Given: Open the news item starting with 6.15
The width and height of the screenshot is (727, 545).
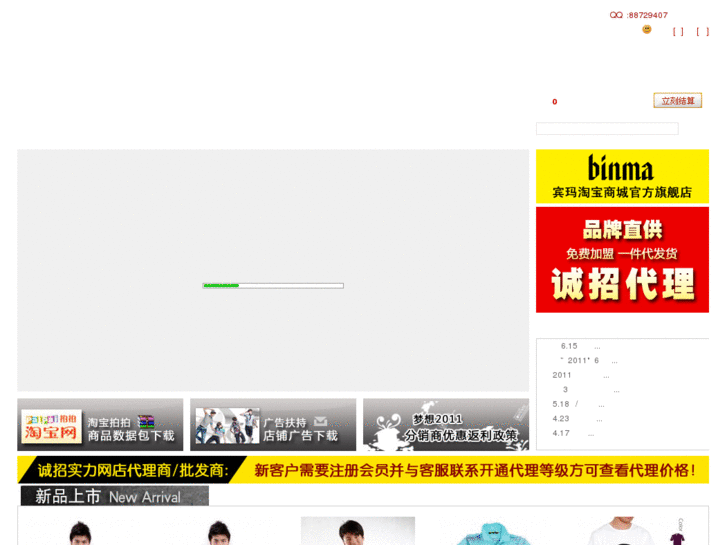Looking at the screenshot, I should pos(580,346).
